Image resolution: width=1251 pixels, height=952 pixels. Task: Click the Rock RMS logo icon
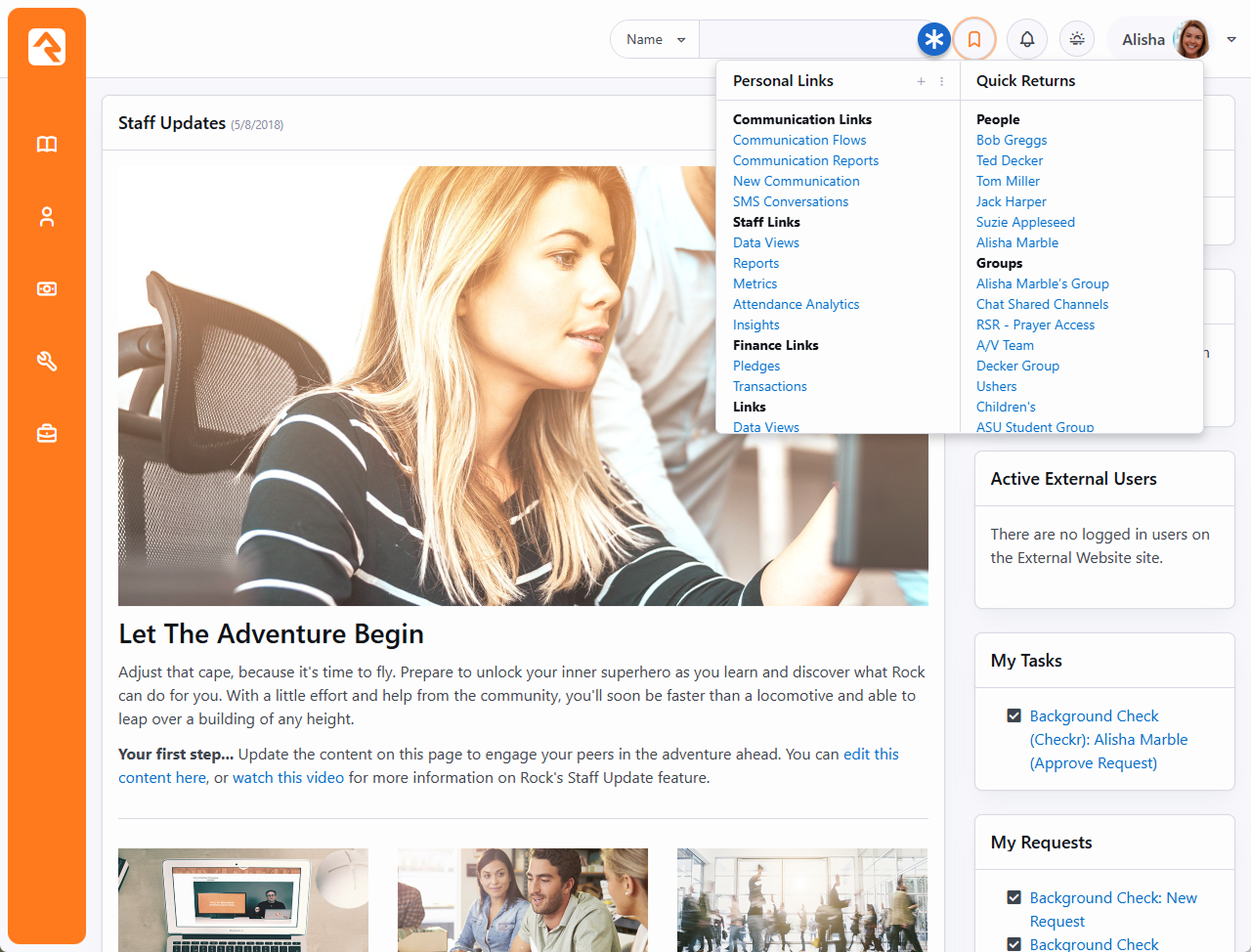tap(47, 46)
